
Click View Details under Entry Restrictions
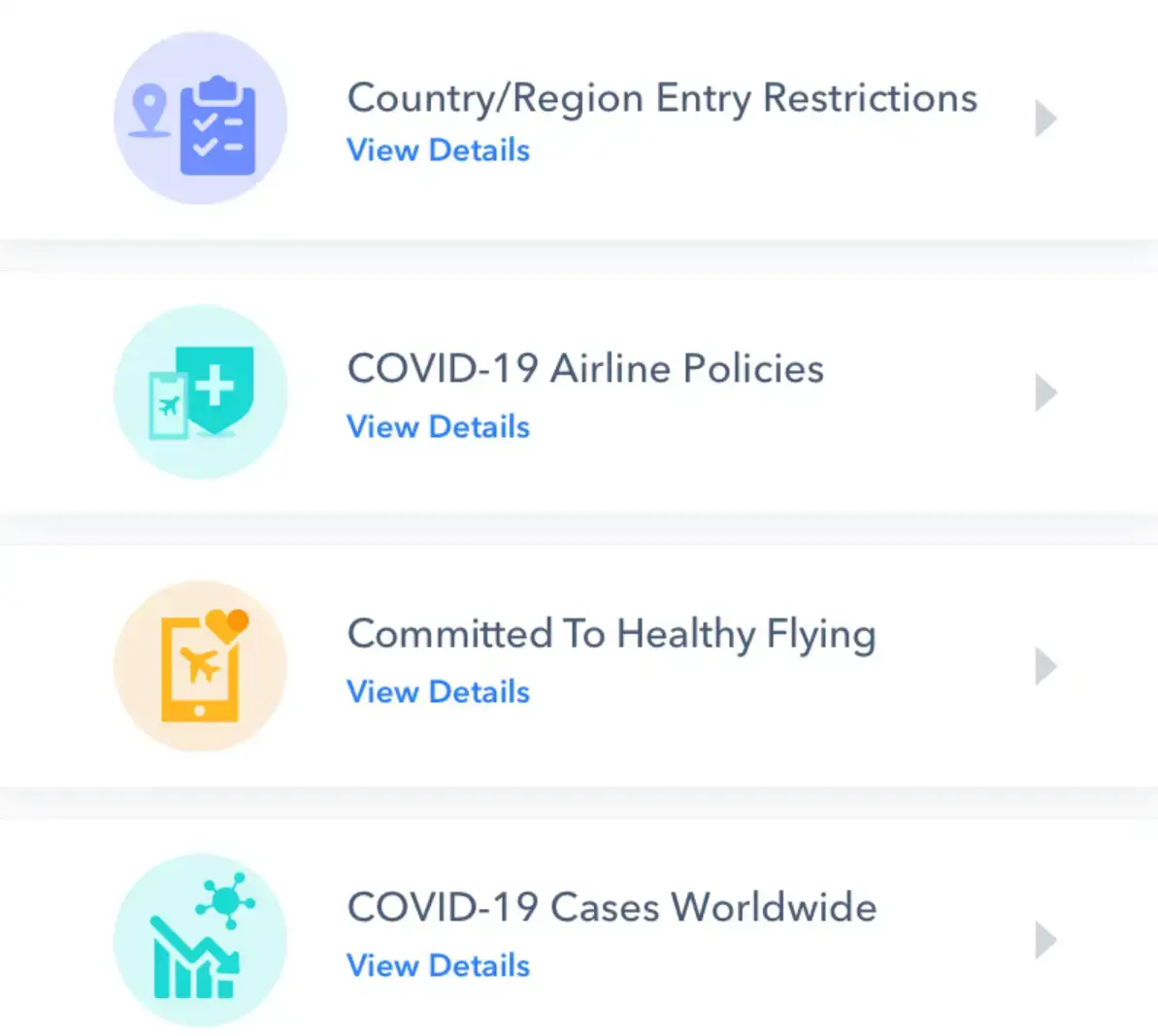(x=439, y=150)
